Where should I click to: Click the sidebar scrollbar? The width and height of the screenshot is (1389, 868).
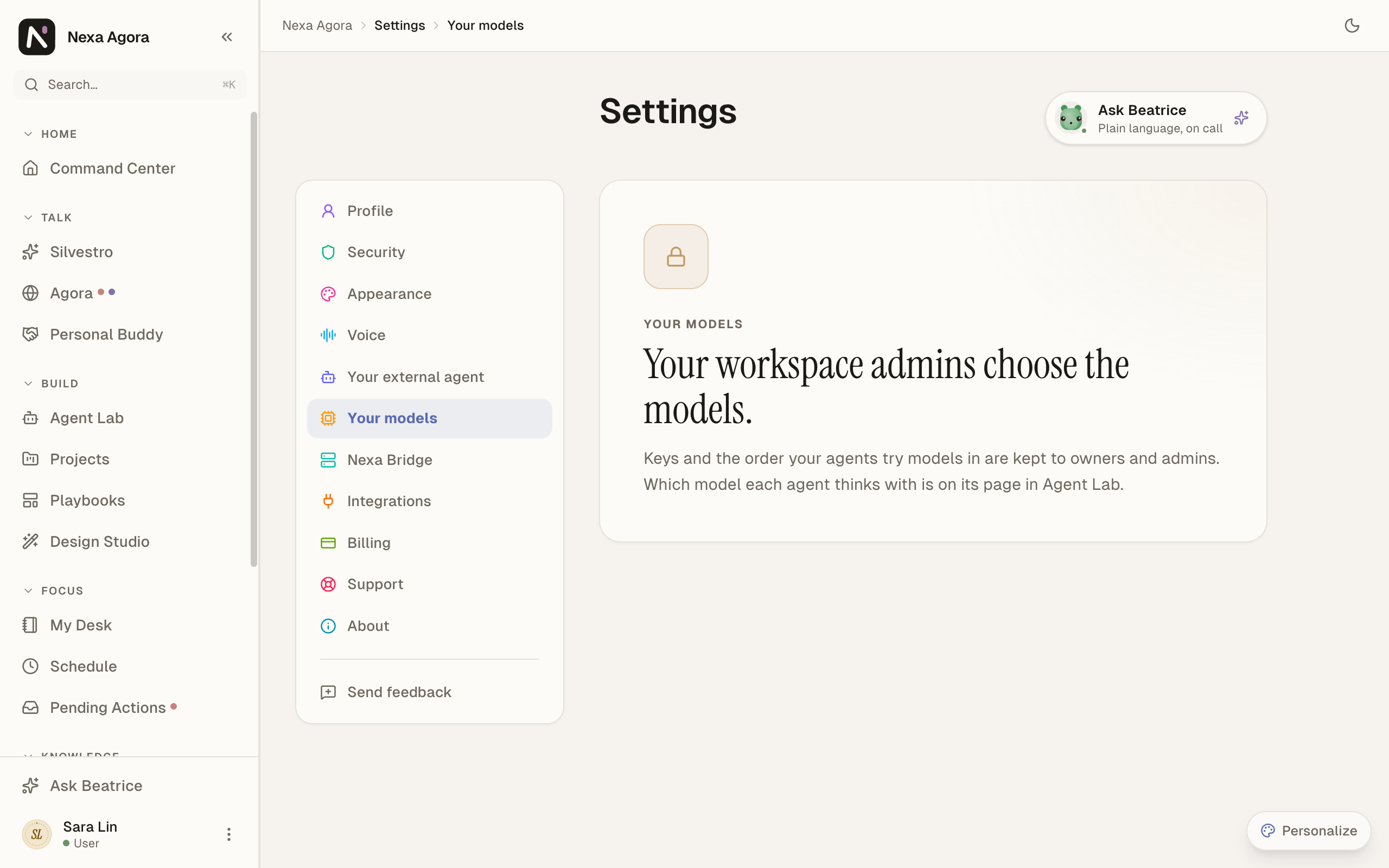pyautogui.click(x=254, y=339)
